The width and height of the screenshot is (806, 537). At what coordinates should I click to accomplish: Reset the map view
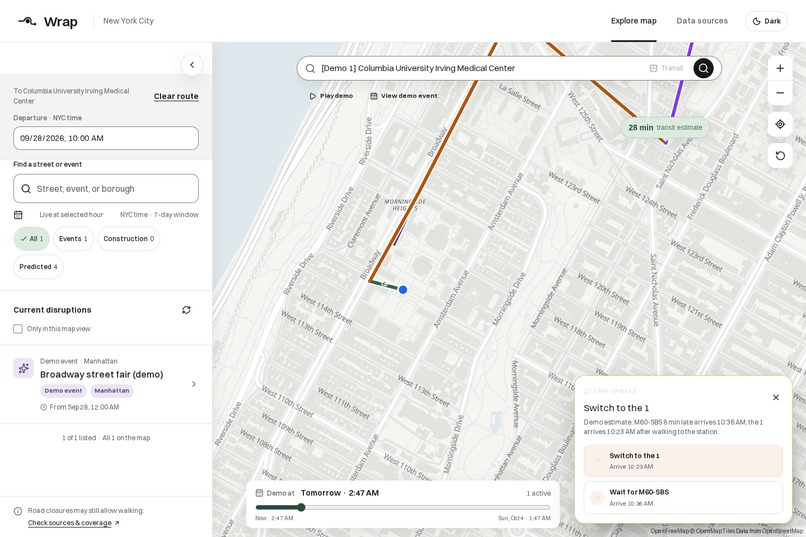click(780, 156)
